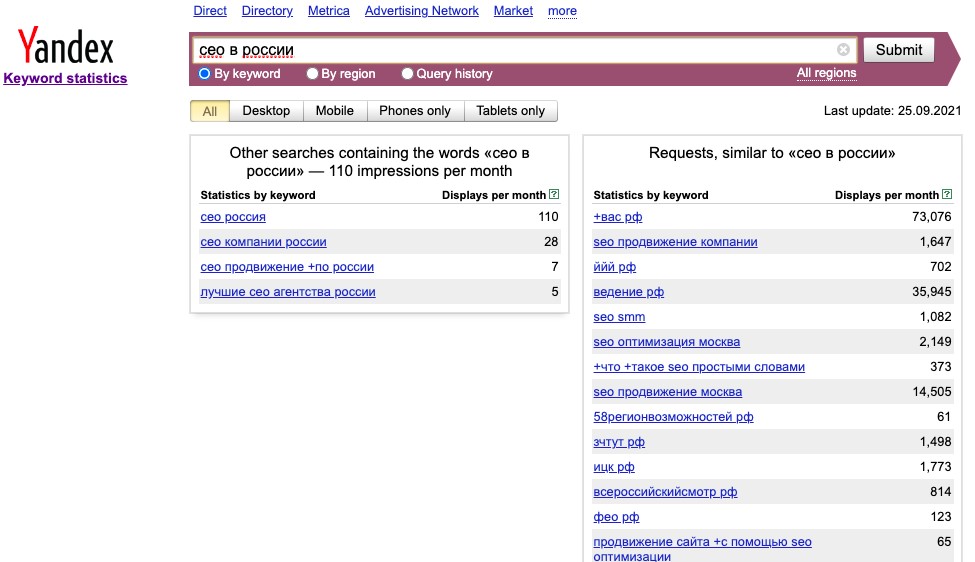Click the 28 displays value for сео компании россии
Image resolution: width=975 pixels, height=562 pixels.
551,242
